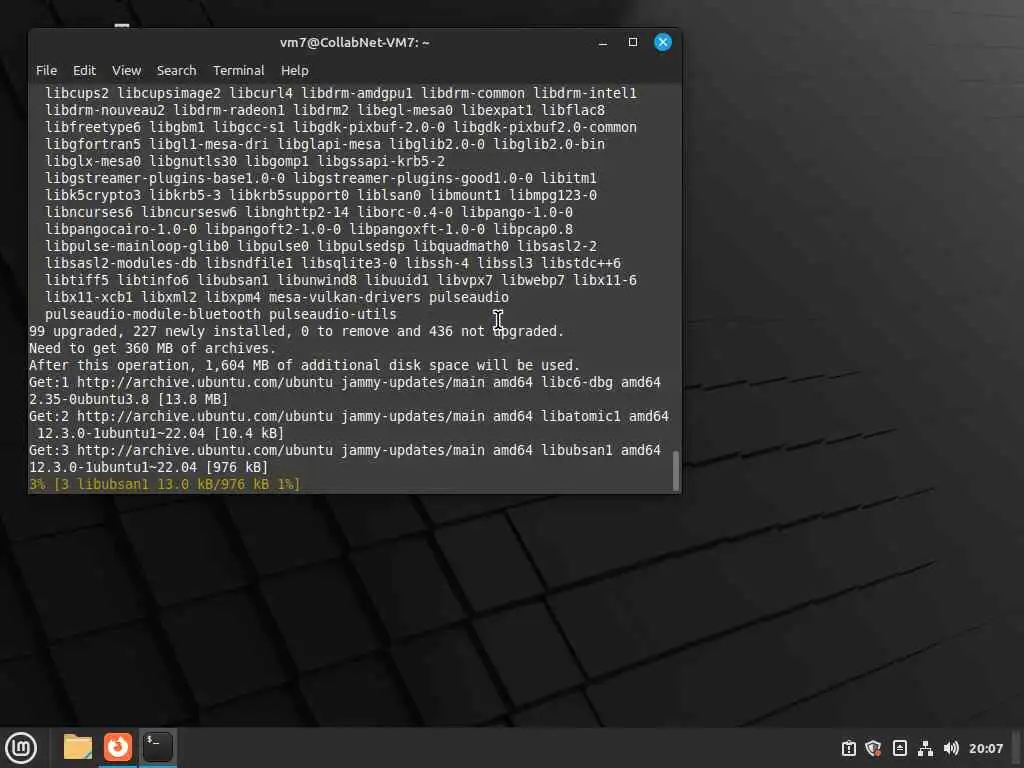Open the Firefox browser from the panel
Screen dimensions: 1024x768
pyautogui.click(x=118, y=747)
